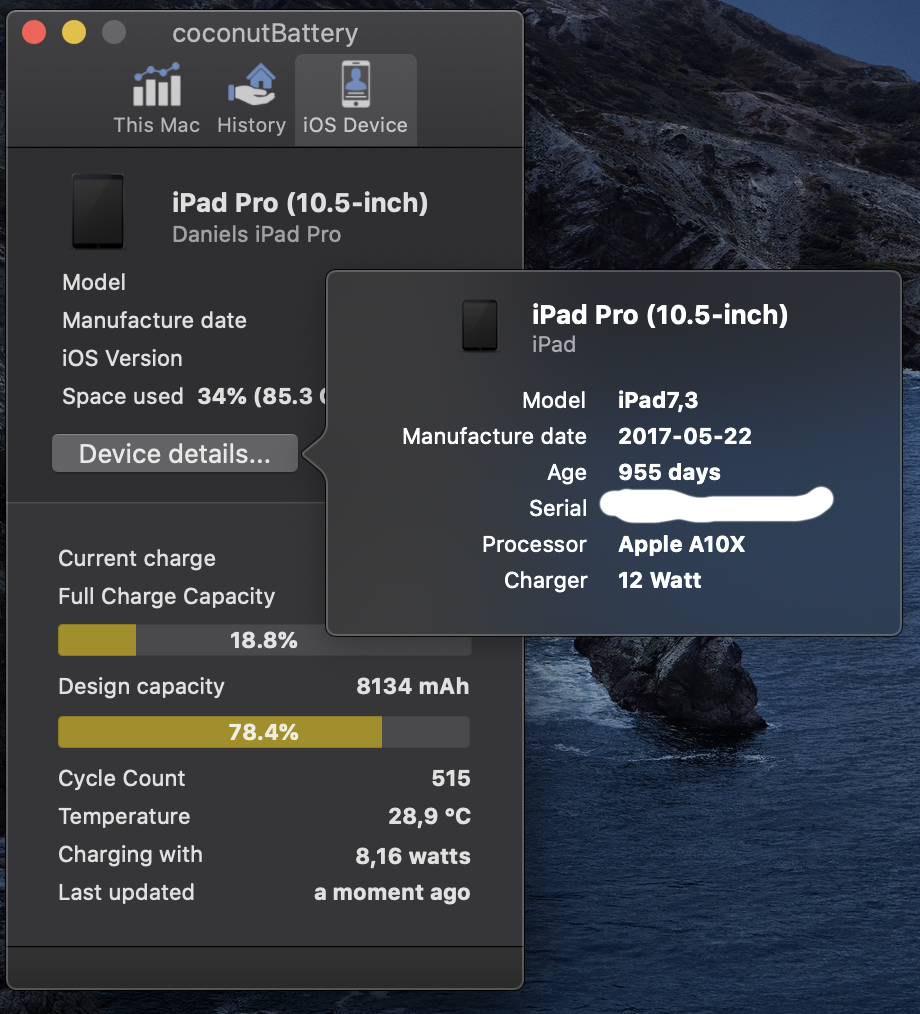Viewport: 920px width, 1014px height.
Task: Click the 'Processor' label in popover
Action: click(535, 545)
